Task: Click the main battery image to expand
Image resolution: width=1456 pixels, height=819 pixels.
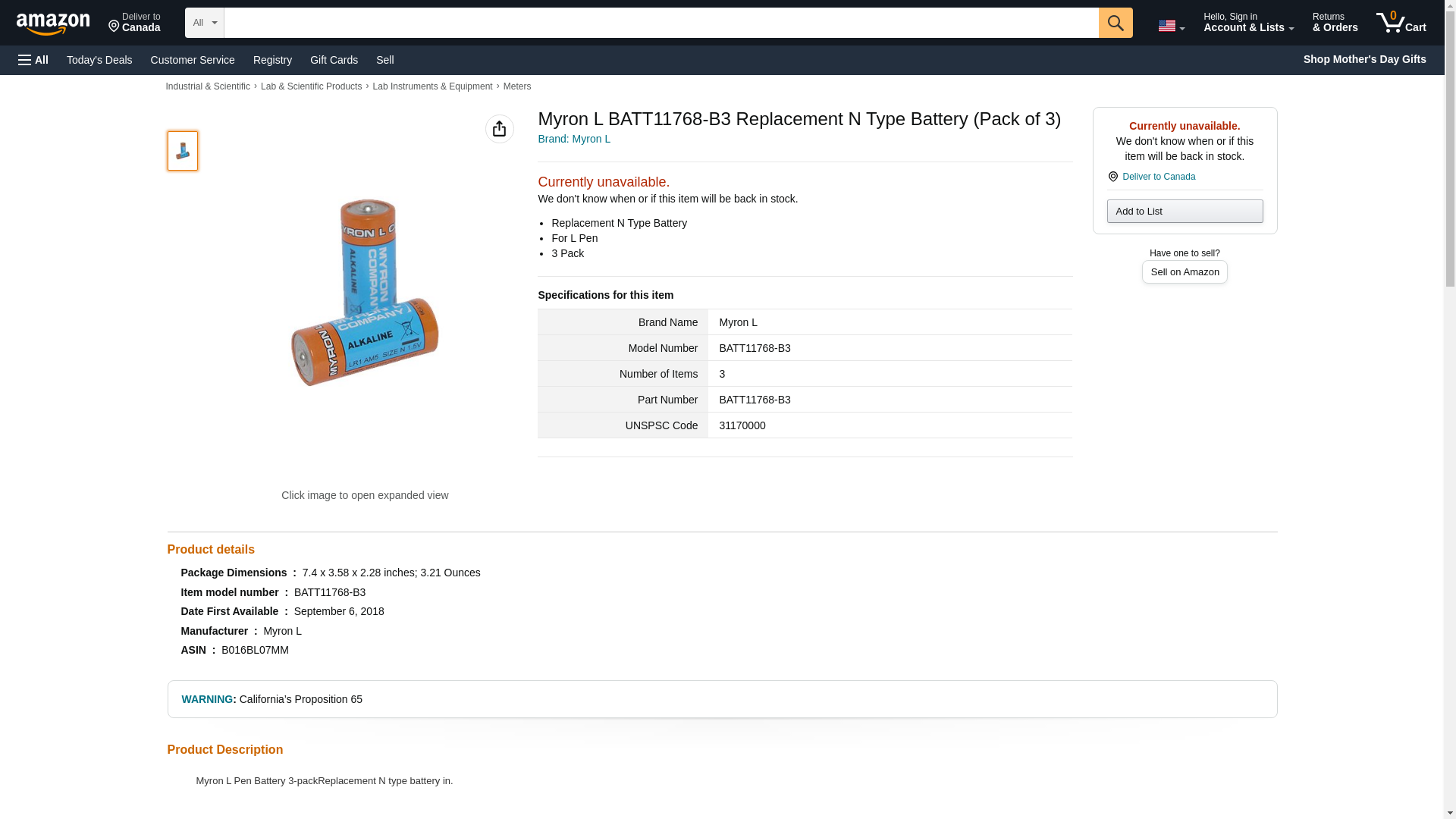Action: click(x=365, y=292)
